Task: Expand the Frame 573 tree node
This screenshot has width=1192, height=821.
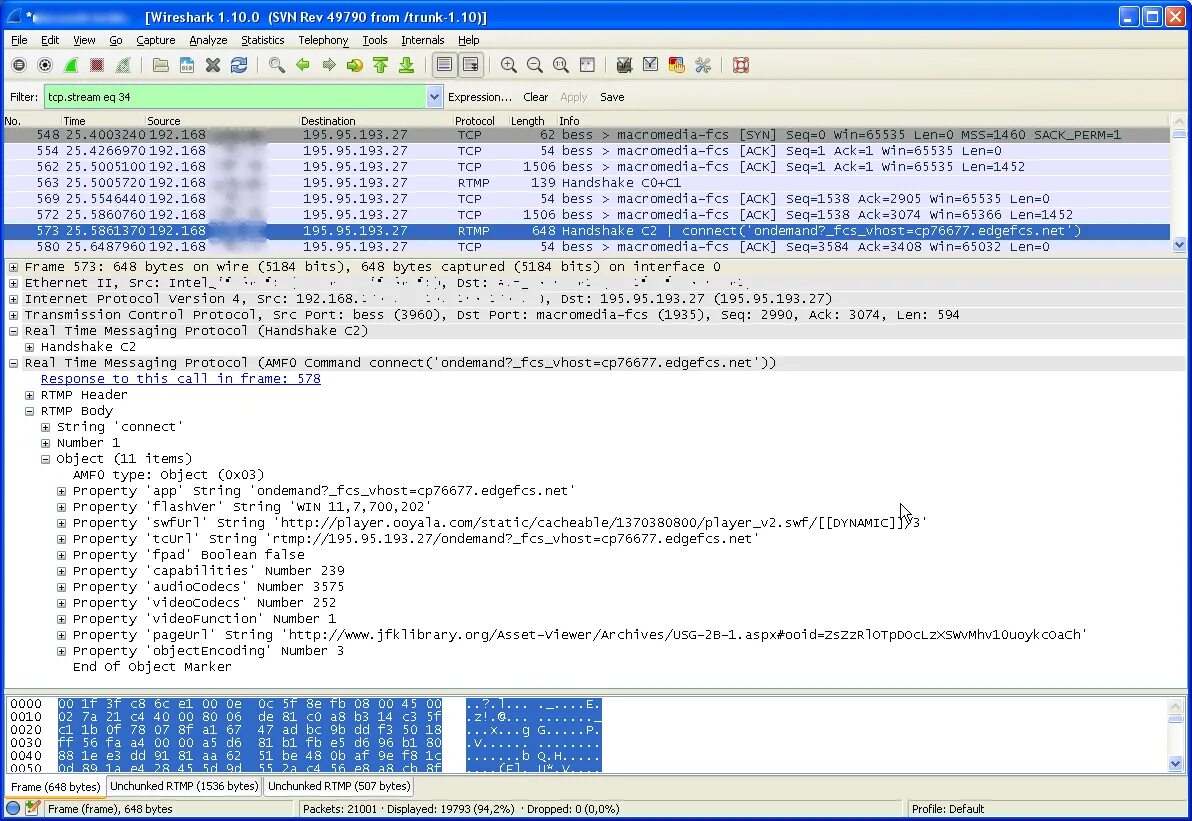Action: (x=13, y=267)
